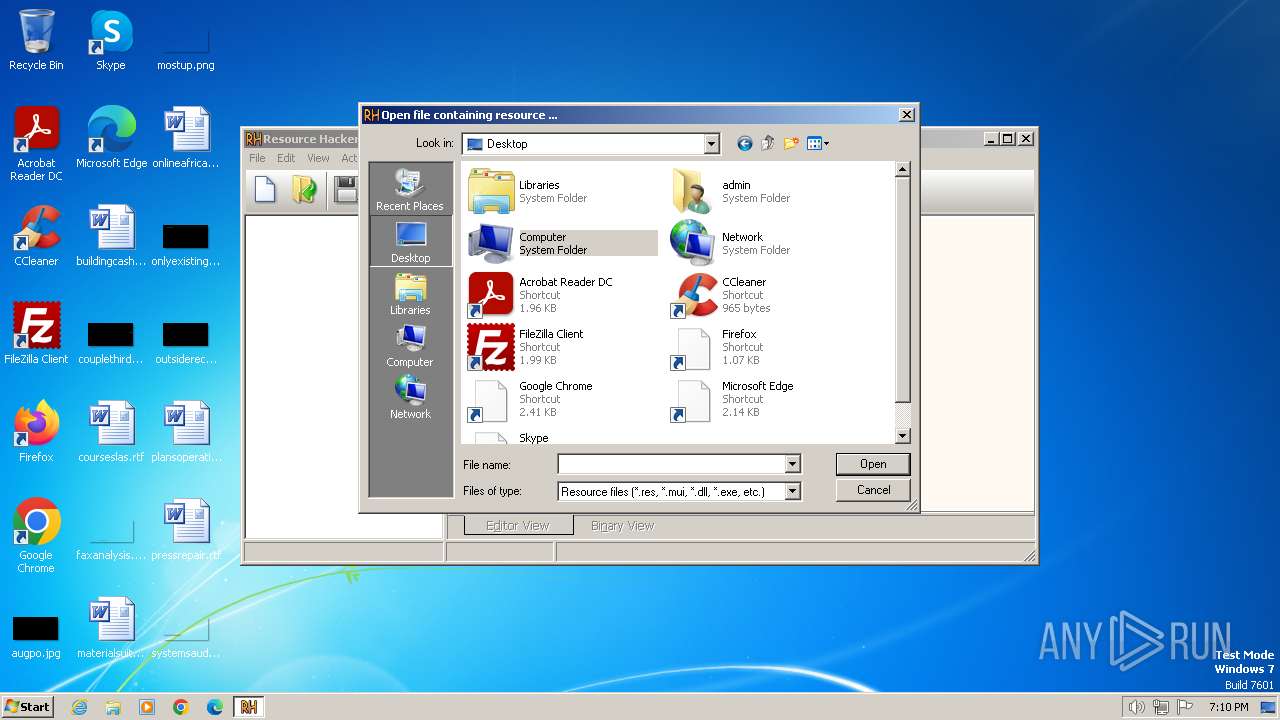This screenshot has width=1280, height=720.
Task: Click the Cancel button in dialog
Action: [x=873, y=490]
